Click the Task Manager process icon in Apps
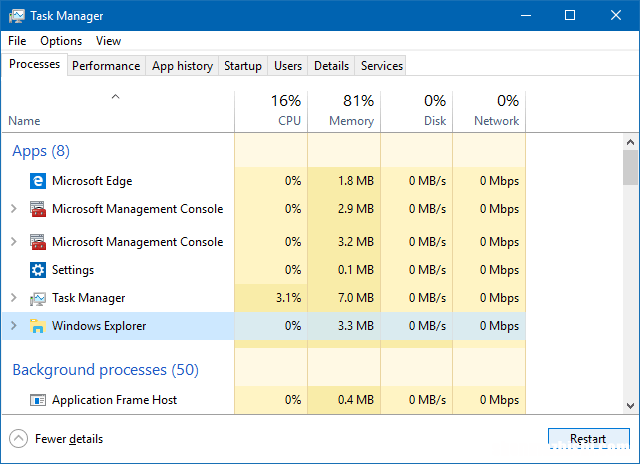 [38, 298]
